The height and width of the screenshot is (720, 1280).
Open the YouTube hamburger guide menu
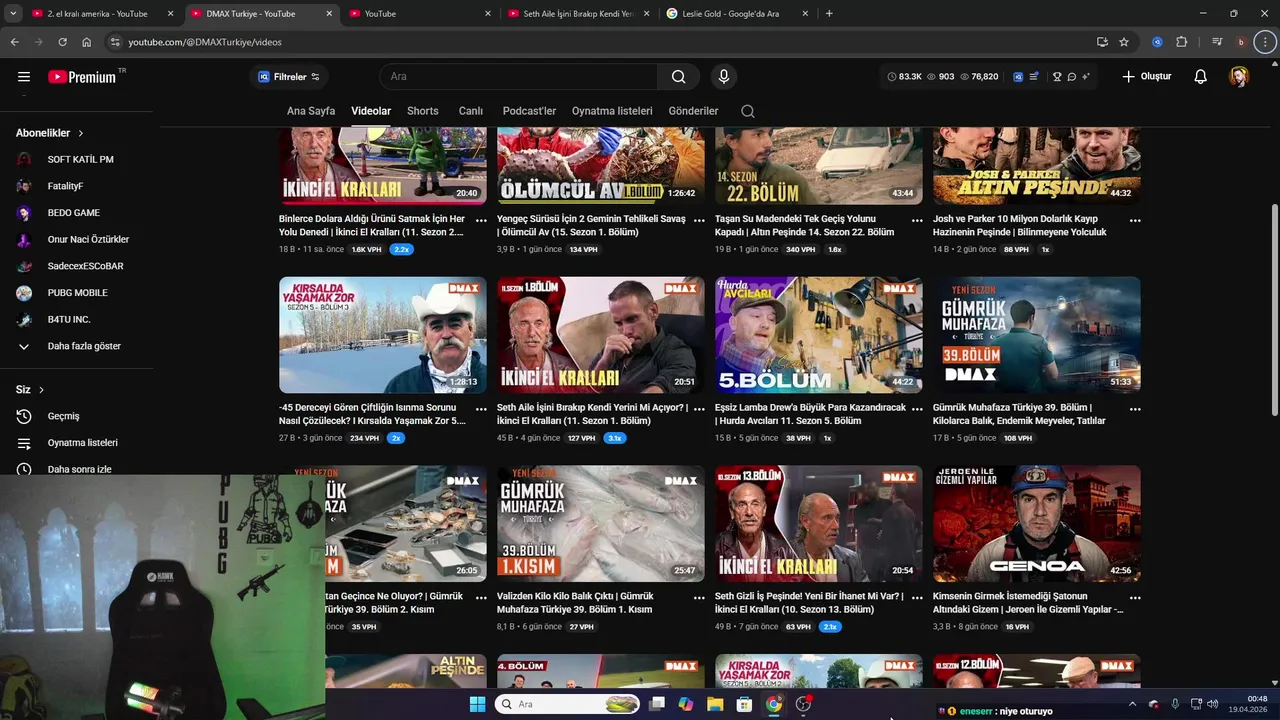click(x=24, y=77)
